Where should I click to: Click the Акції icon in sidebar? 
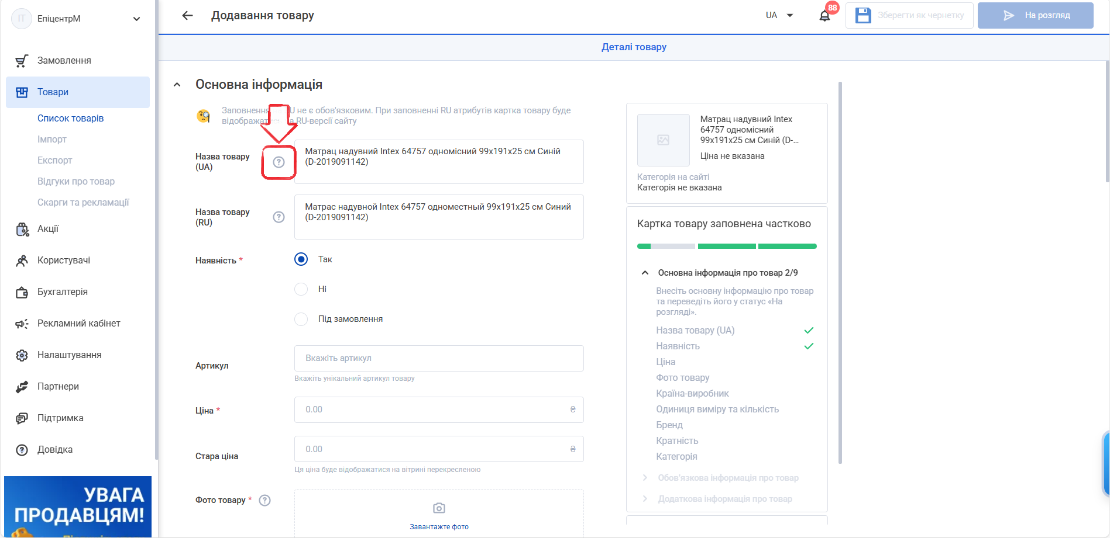(21, 229)
